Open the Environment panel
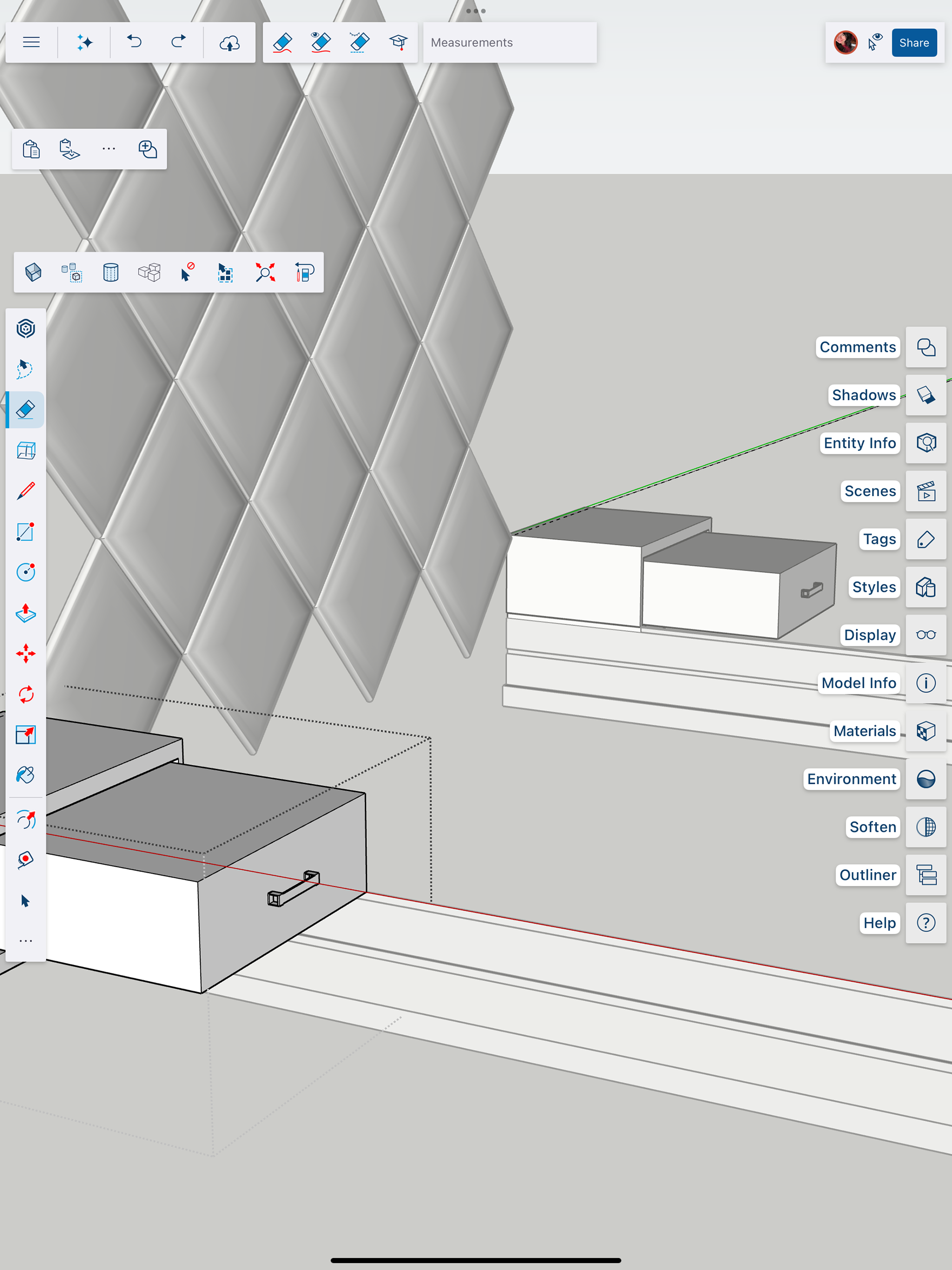Screen dimensions: 952x1270 pyautogui.click(x=925, y=779)
